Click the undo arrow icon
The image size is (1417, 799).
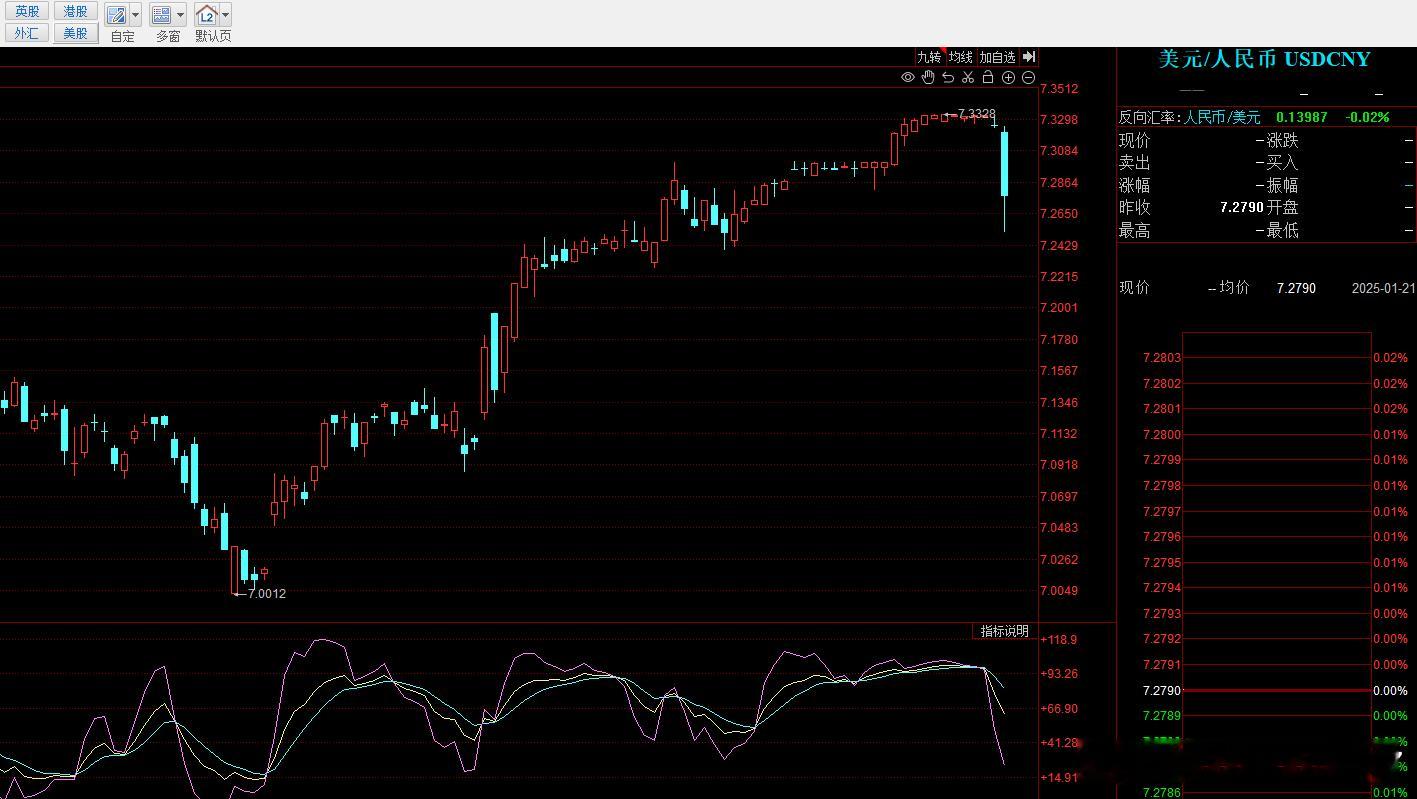tap(948, 77)
